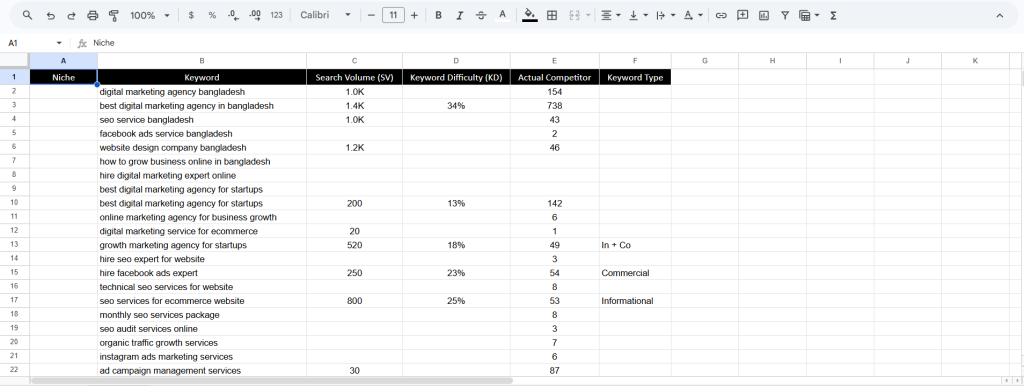The height and width of the screenshot is (386, 1024).
Task: Print the spreadsheet
Action: coord(93,15)
